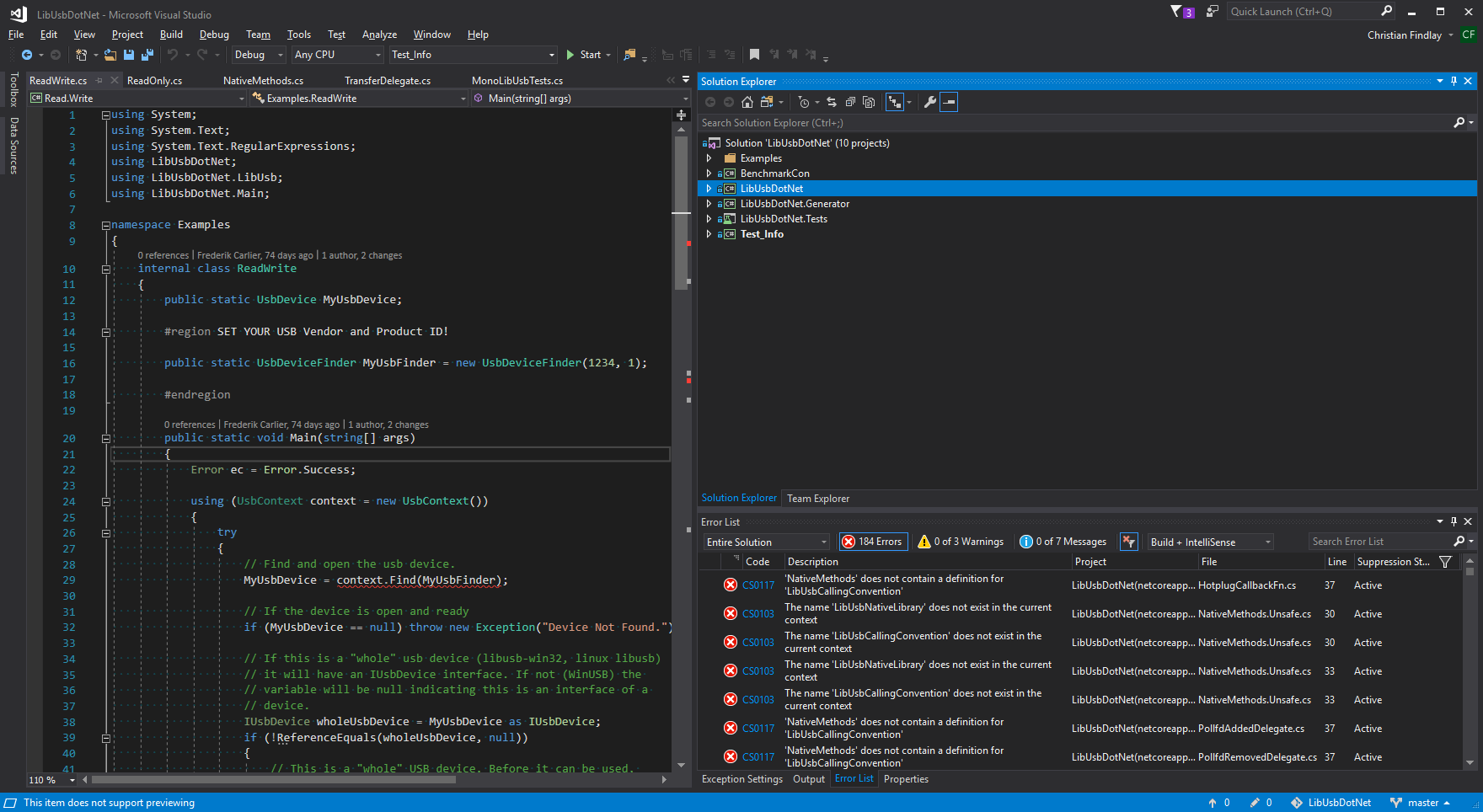Click the tab overflow dropdown icon in editor tab strip

tap(685, 80)
